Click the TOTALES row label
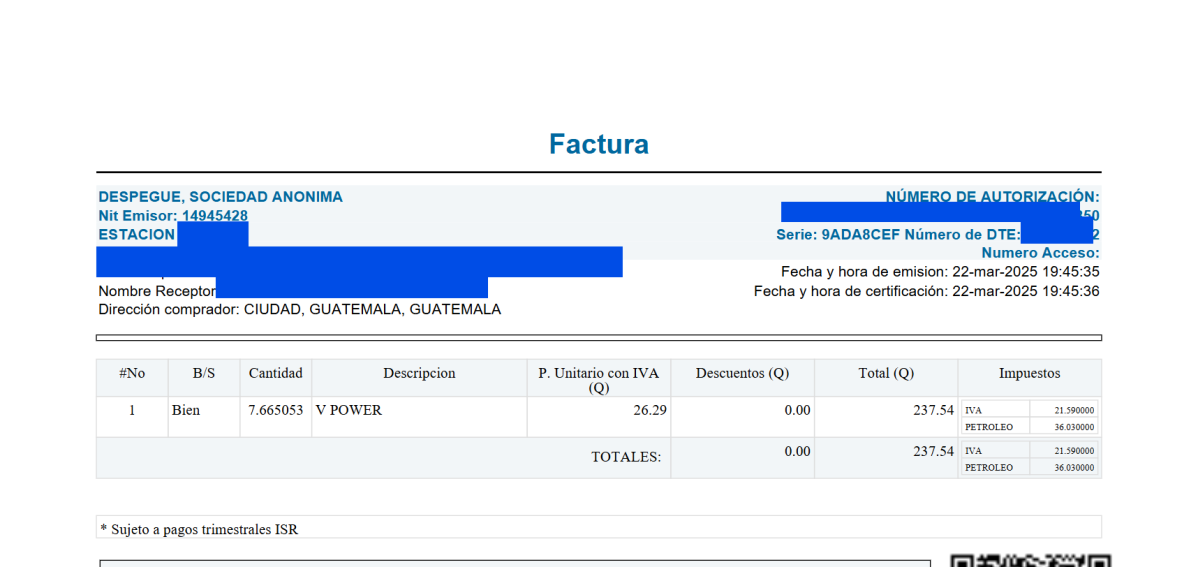Screen dimensions: 1198x567 [x=626, y=457]
